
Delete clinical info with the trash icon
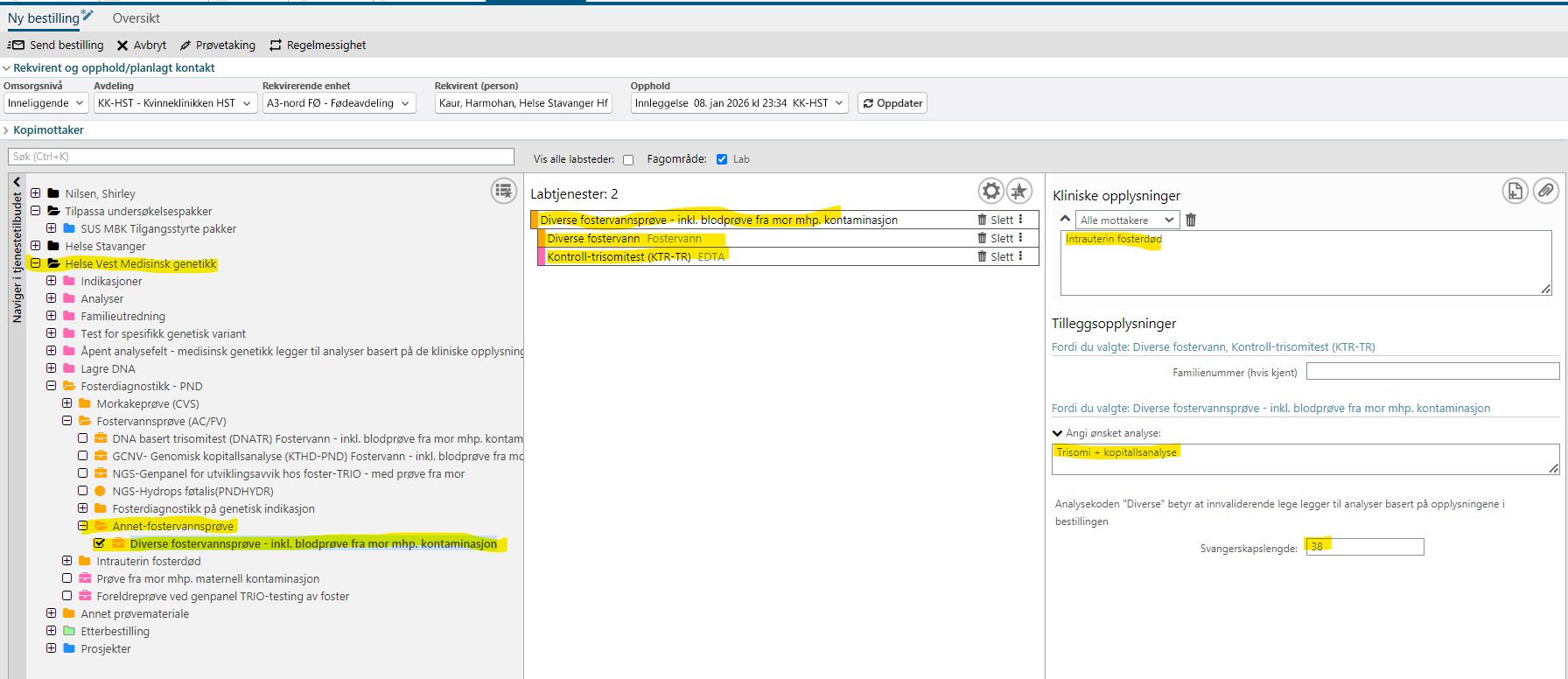point(1191,220)
